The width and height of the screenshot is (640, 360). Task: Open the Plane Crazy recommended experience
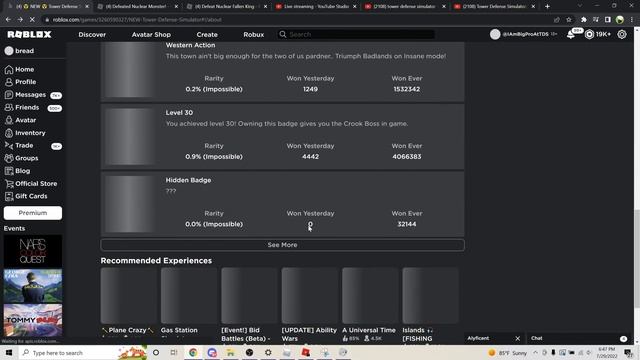coord(128,296)
